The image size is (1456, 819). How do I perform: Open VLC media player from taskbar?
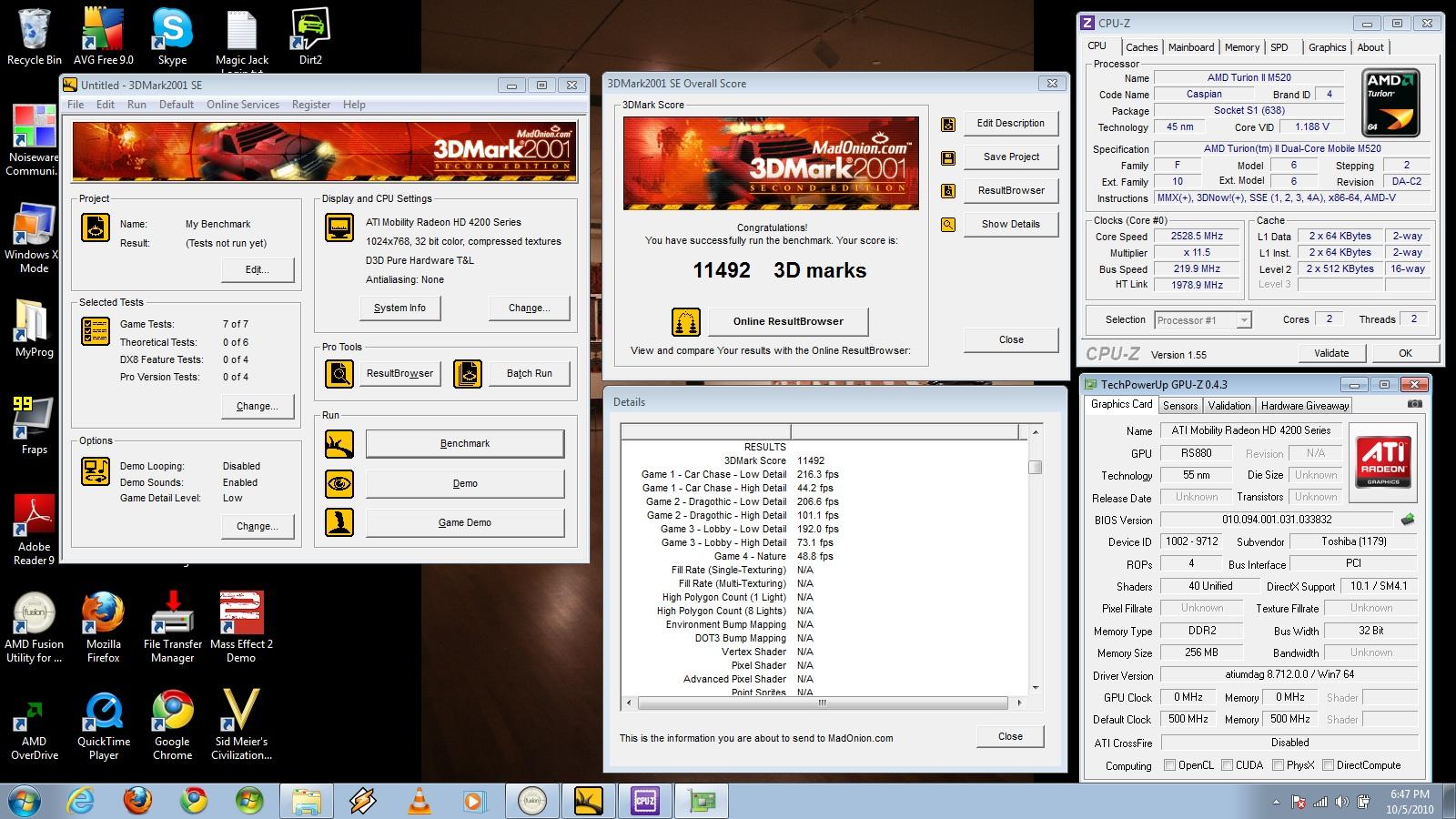point(419,801)
